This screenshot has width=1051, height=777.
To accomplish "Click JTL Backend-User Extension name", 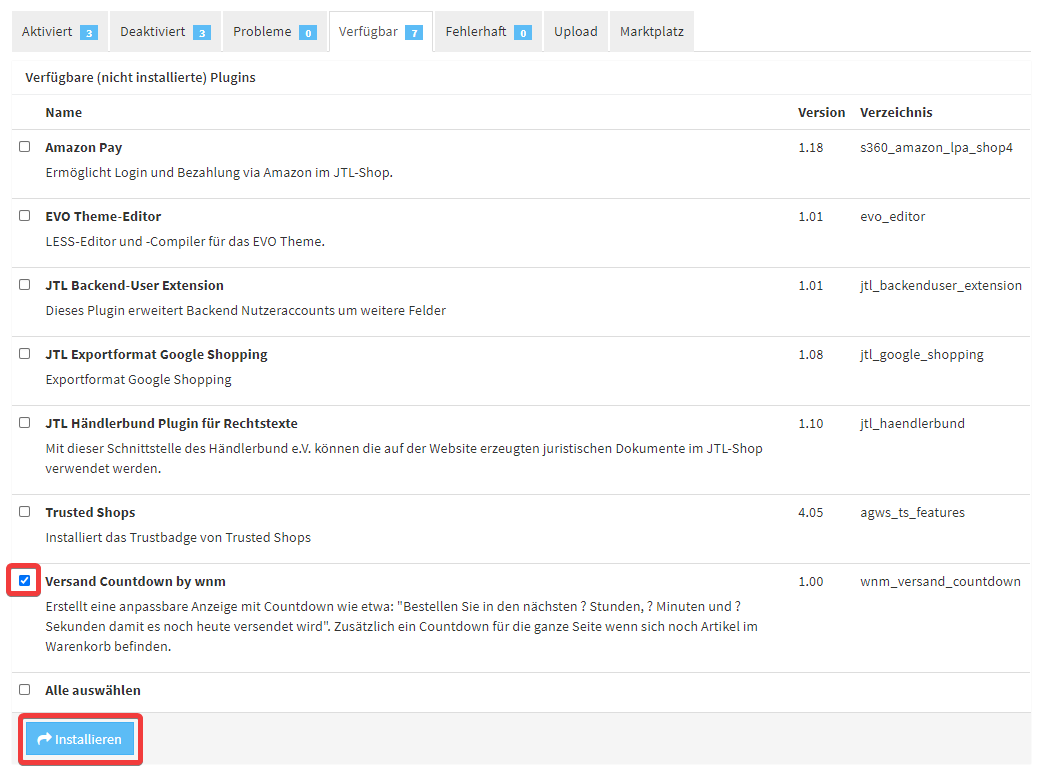I will [135, 286].
